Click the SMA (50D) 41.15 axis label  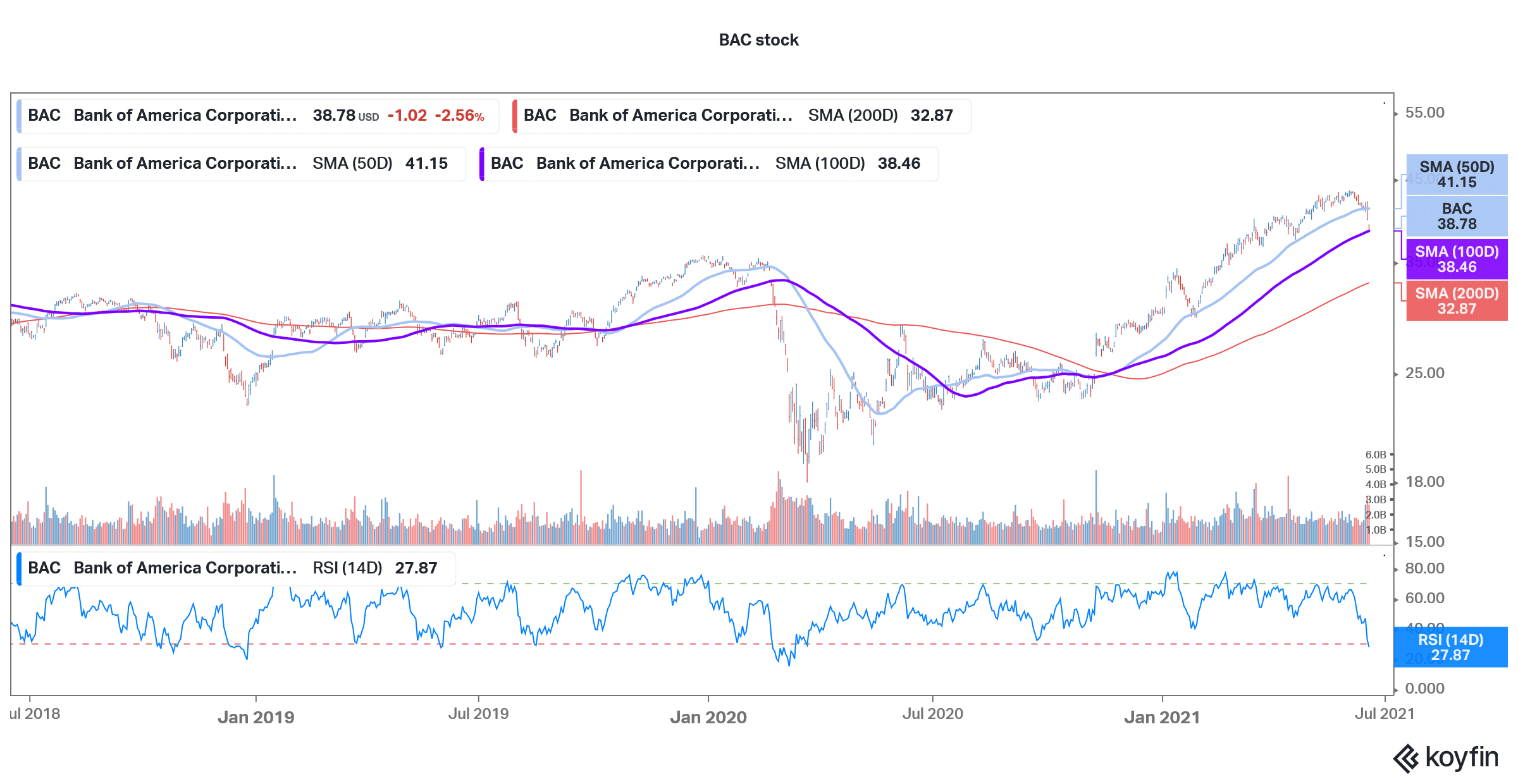coord(1457,175)
